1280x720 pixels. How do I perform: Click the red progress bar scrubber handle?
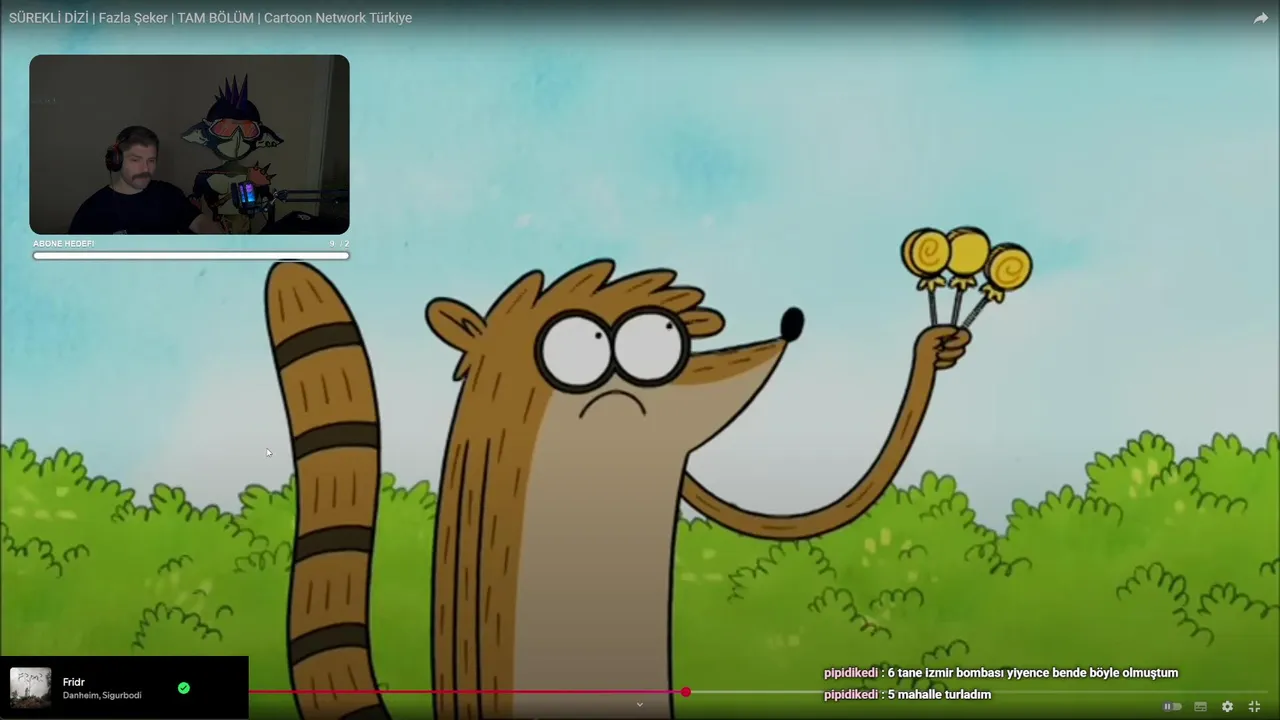(686, 692)
